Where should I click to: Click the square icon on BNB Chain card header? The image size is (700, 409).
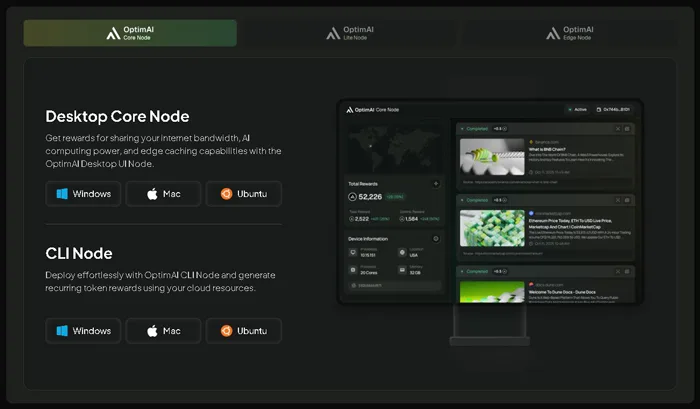tap(627, 129)
